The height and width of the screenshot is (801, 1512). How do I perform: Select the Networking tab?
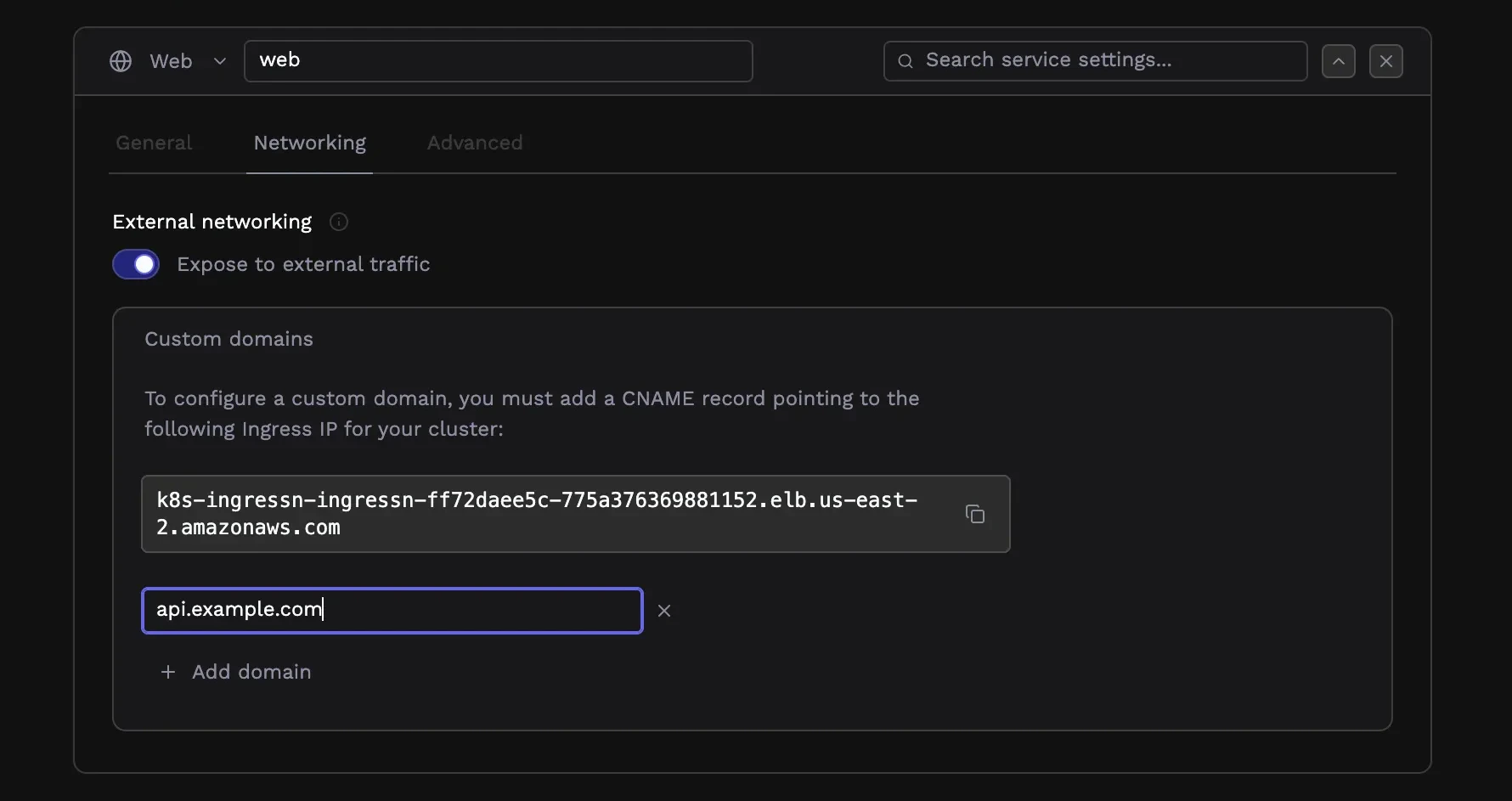point(309,143)
